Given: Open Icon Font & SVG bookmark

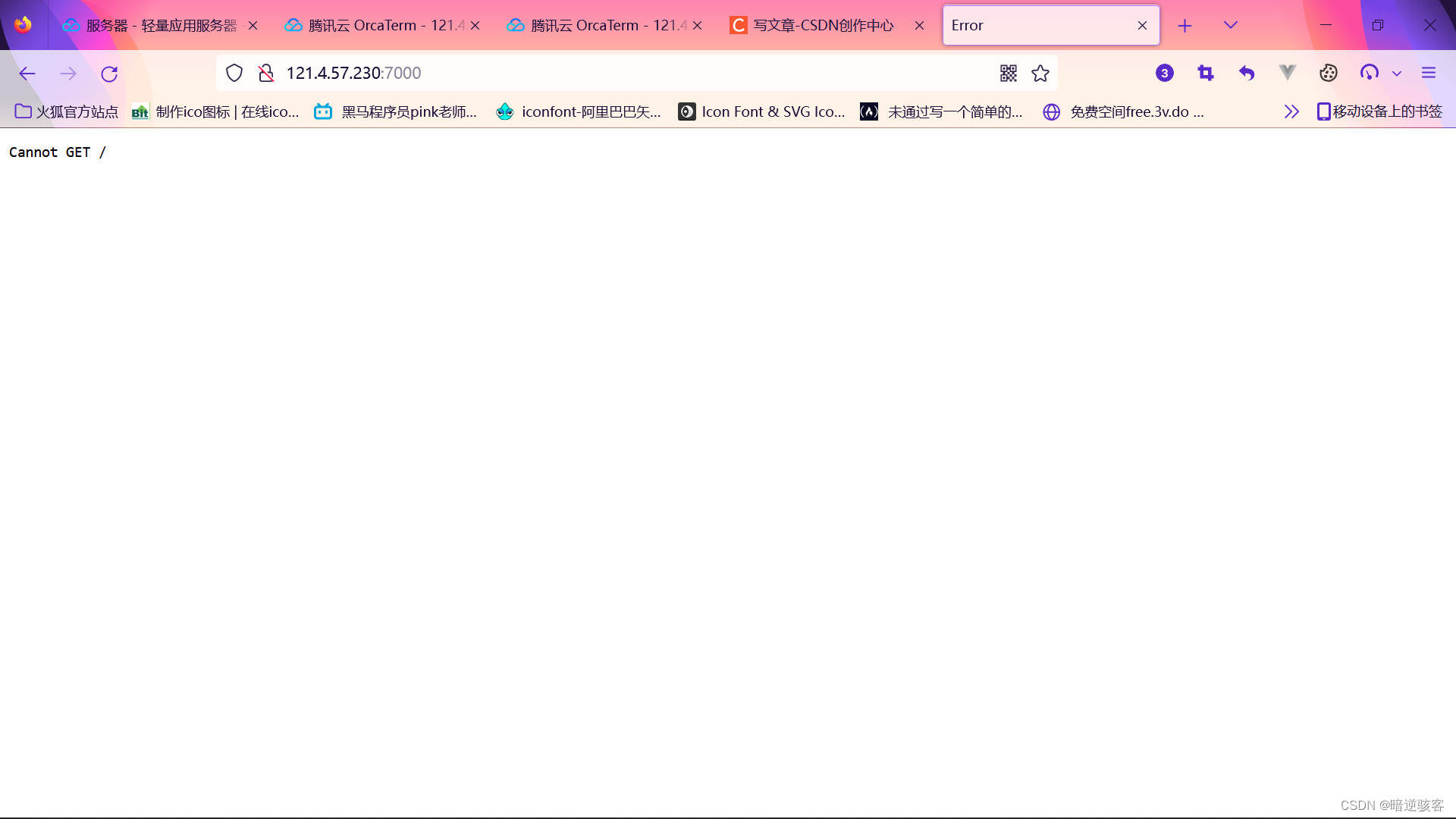Looking at the screenshot, I should point(762,111).
